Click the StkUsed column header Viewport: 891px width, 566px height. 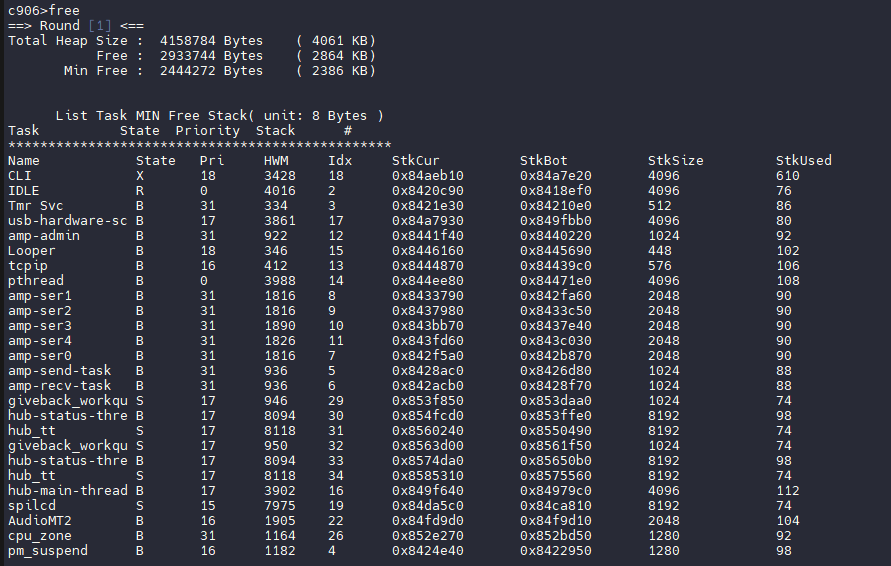point(803,161)
